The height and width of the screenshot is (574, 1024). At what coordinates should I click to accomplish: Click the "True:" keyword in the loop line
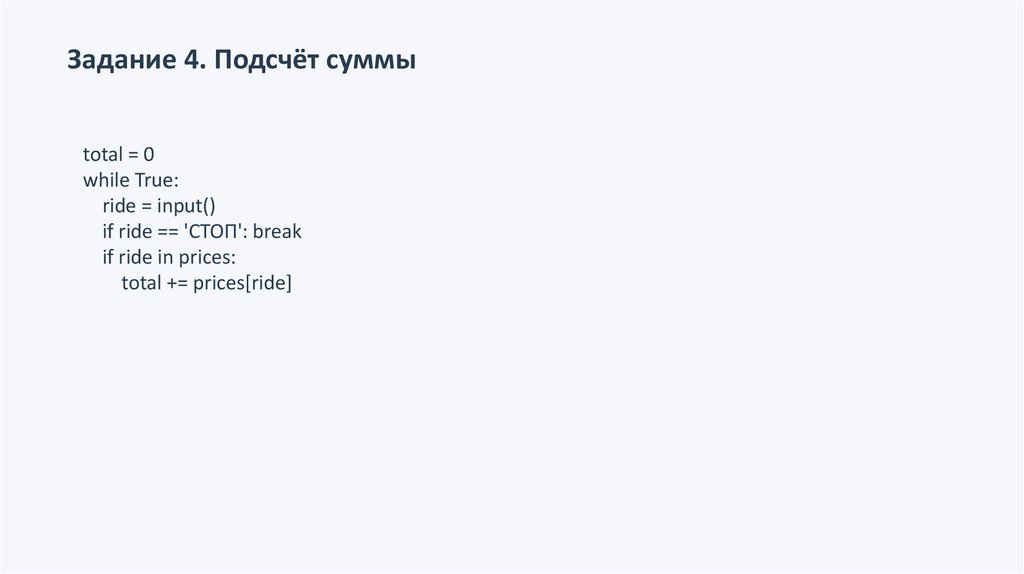(x=155, y=181)
